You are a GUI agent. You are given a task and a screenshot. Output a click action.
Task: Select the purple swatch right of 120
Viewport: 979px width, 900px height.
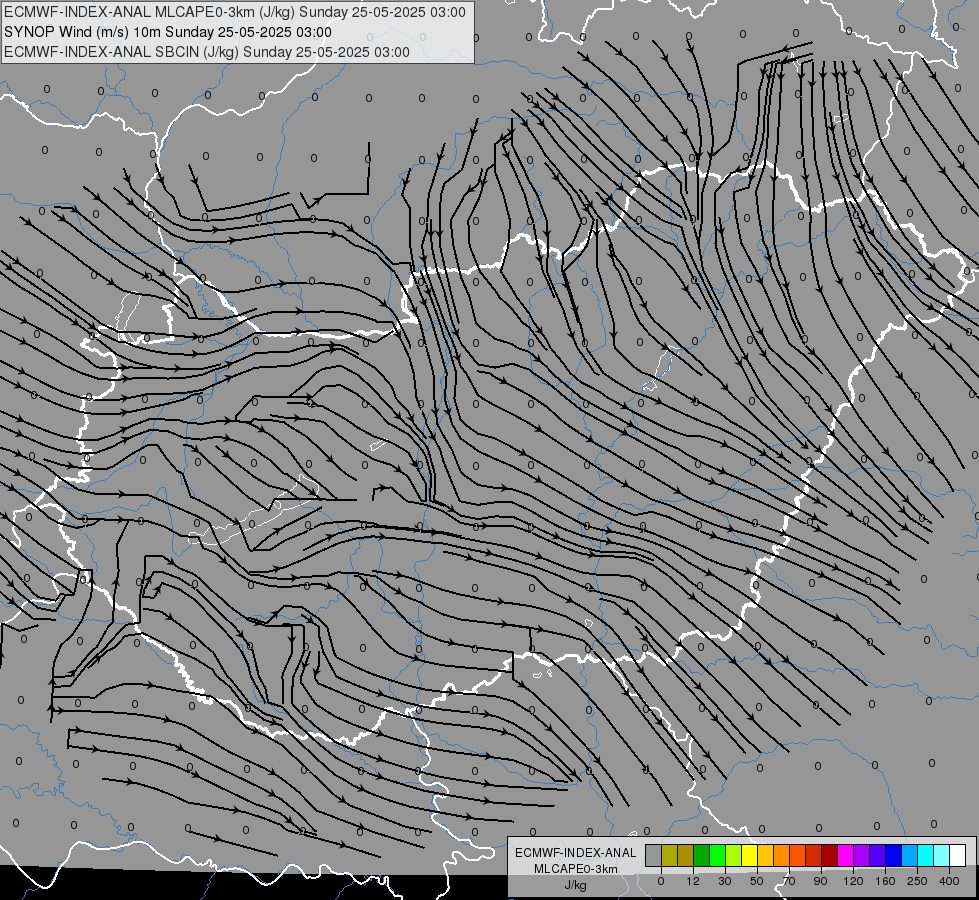pos(862,855)
